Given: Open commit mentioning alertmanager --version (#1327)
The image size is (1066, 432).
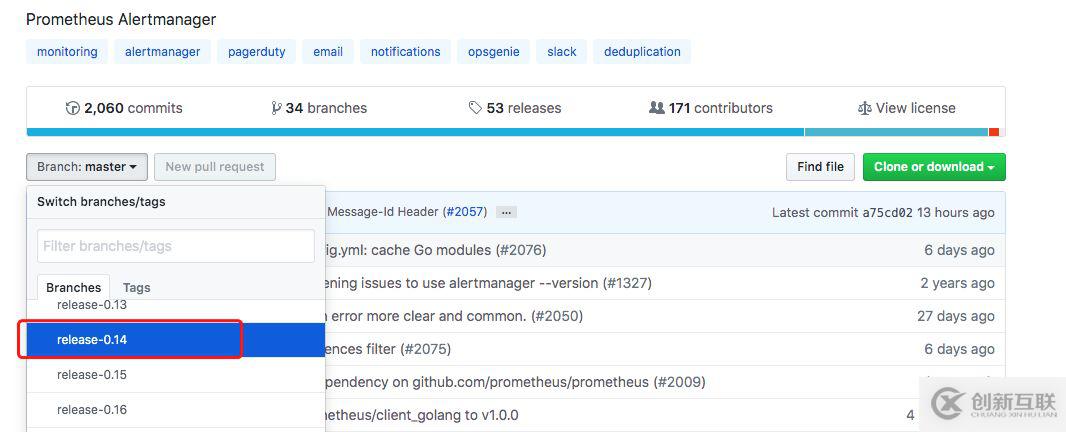Looking at the screenshot, I should [488, 283].
